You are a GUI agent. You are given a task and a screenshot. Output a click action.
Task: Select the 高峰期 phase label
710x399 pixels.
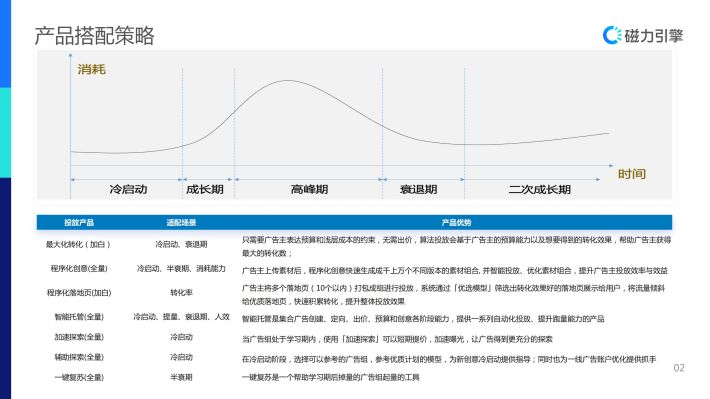[x=309, y=189]
